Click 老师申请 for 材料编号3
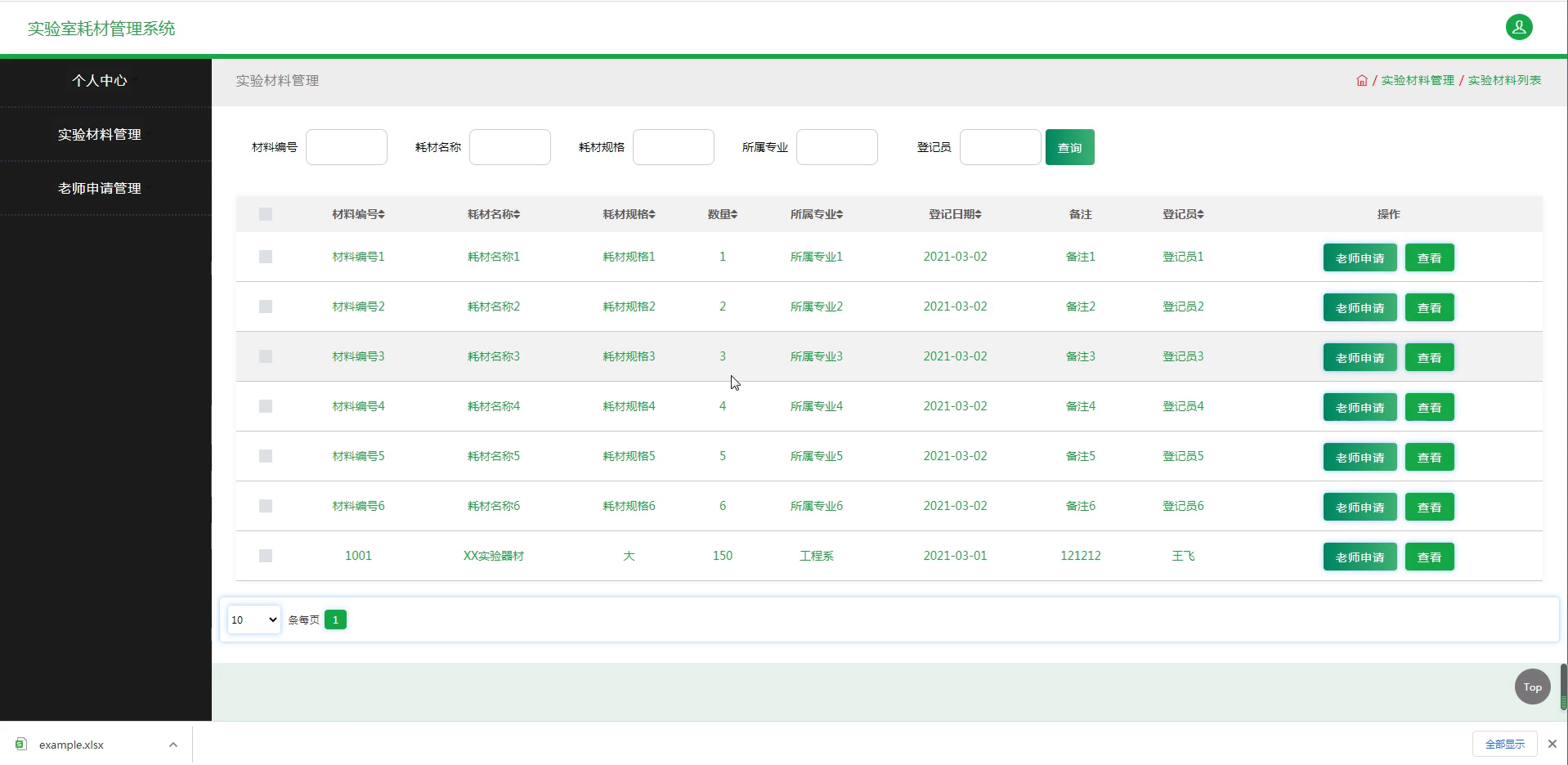Image resolution: width=1568 pixels, height=765 pixels. 1360,358
